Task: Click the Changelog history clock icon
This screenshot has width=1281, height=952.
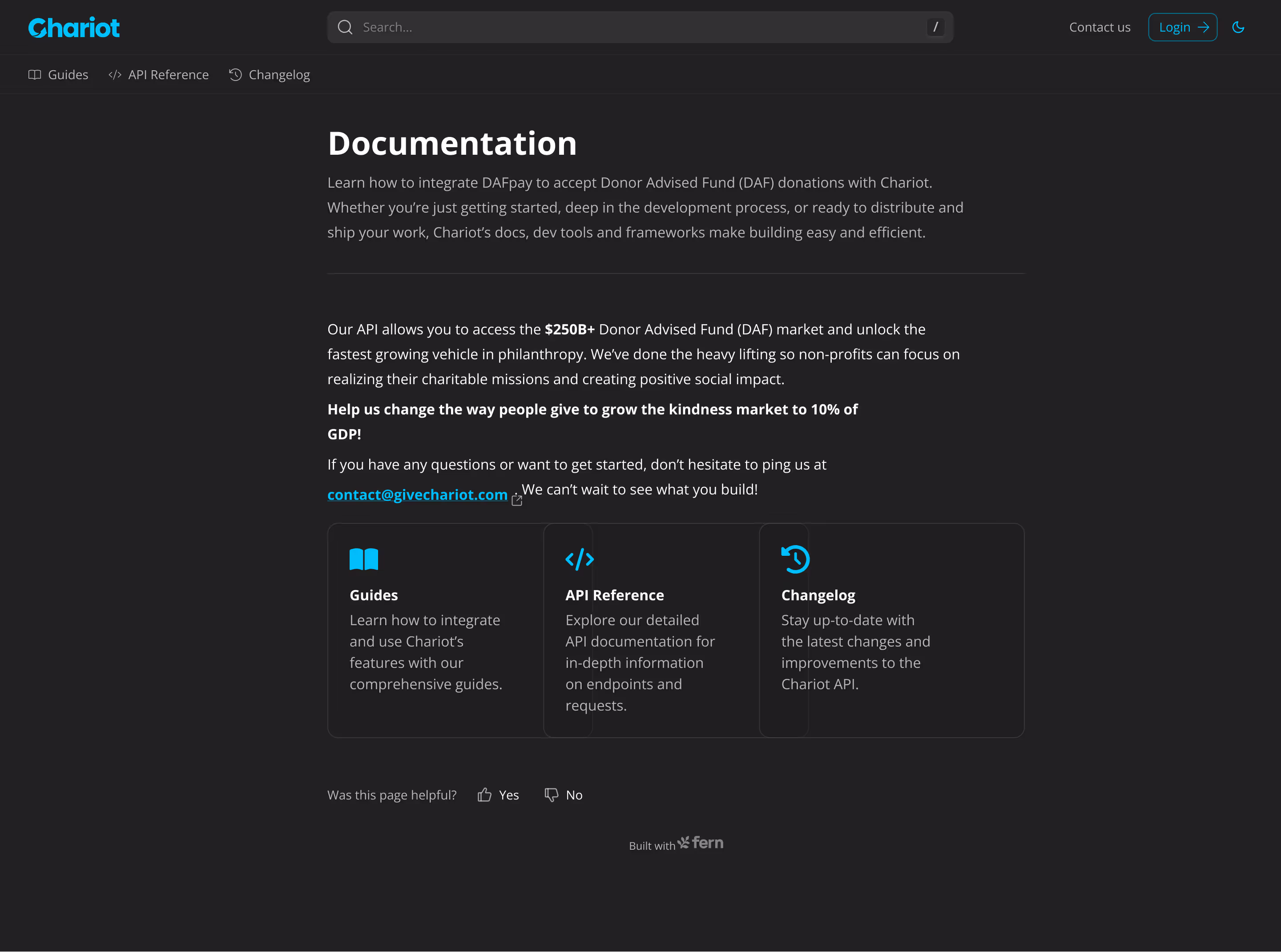Action: pos(796,559)
